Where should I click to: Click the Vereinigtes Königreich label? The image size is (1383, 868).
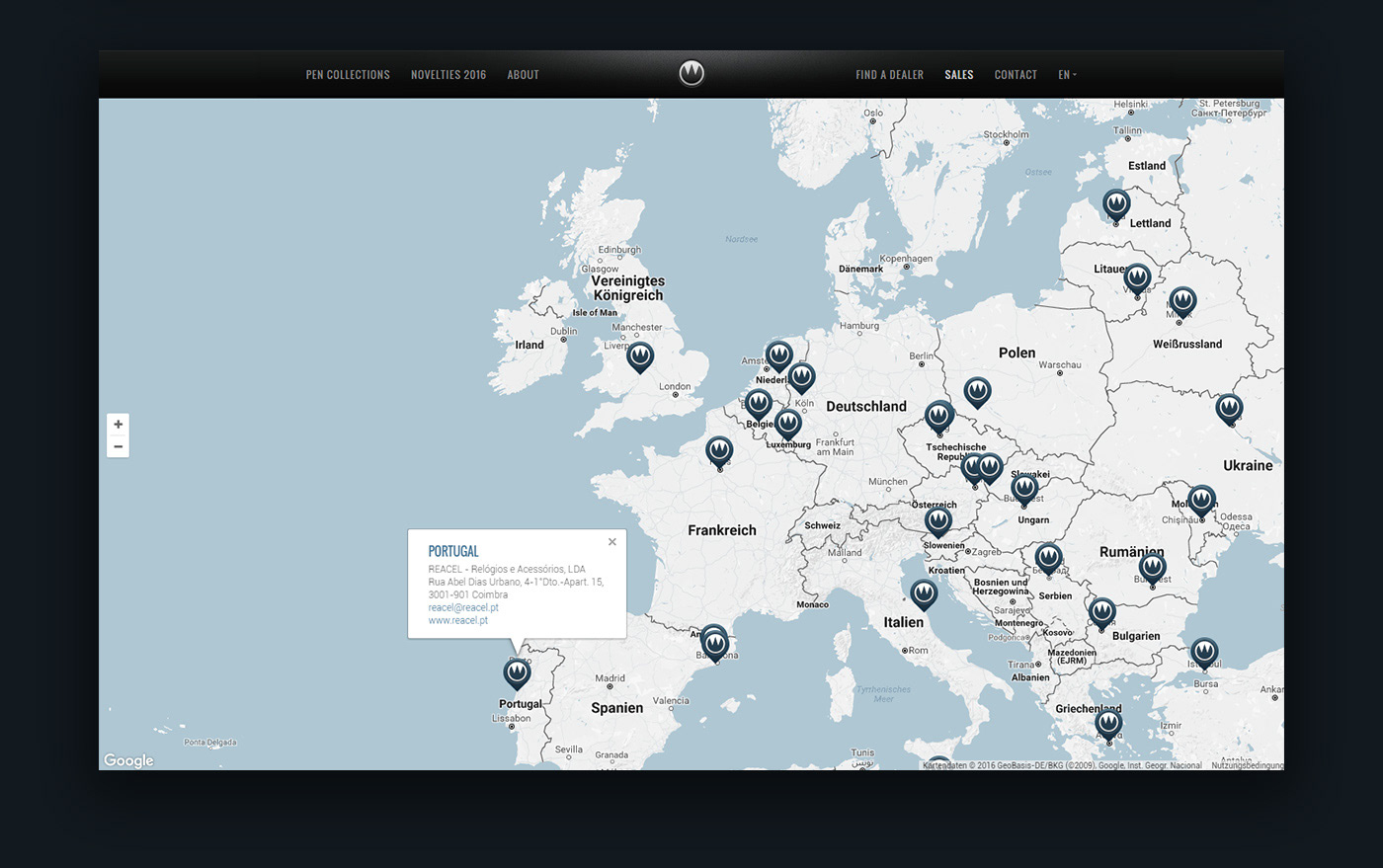pyautogui.click(x=628, y=288)
